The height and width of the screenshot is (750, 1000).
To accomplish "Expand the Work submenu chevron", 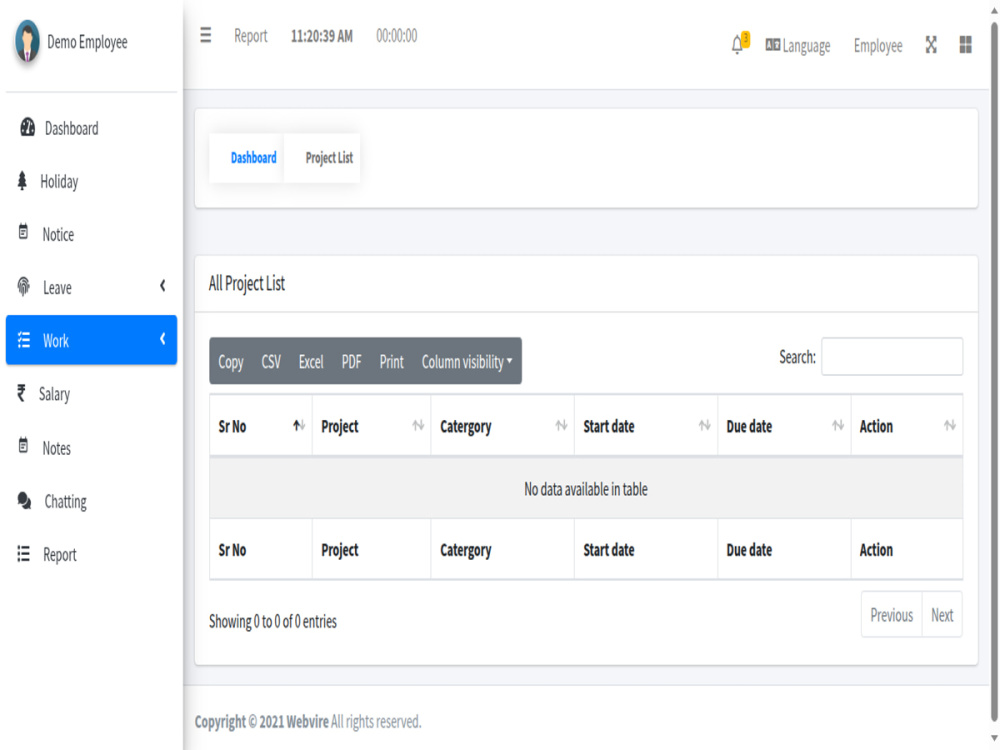I will tap(163, 339).
